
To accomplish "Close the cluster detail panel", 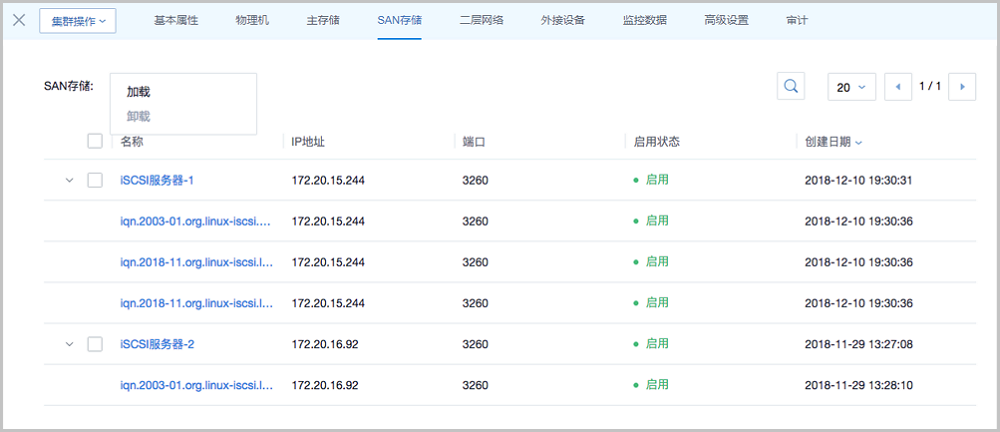I will pos(18,20).
